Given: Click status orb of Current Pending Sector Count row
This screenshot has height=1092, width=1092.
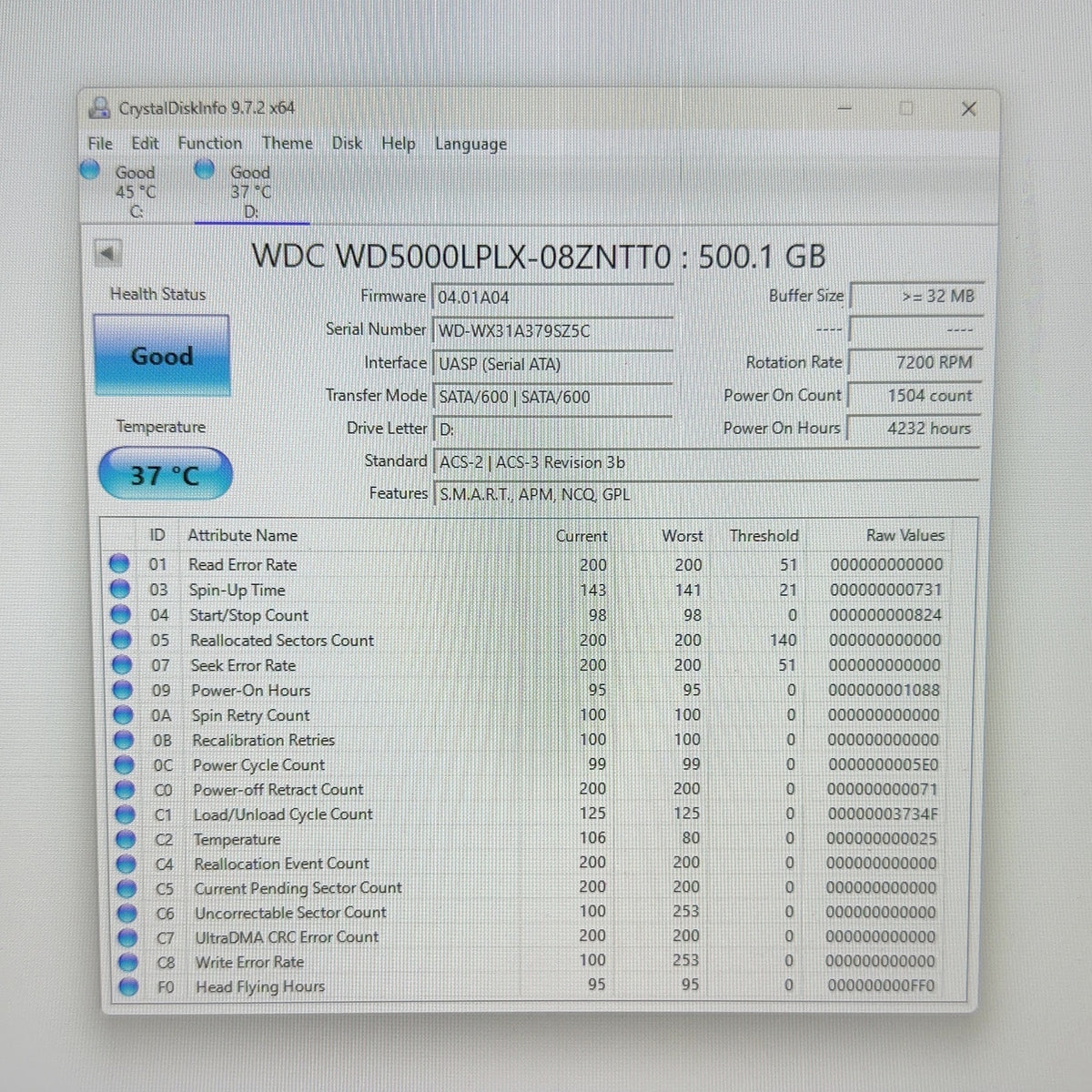Looking at the screenshot, I should [x=126, y=888].
